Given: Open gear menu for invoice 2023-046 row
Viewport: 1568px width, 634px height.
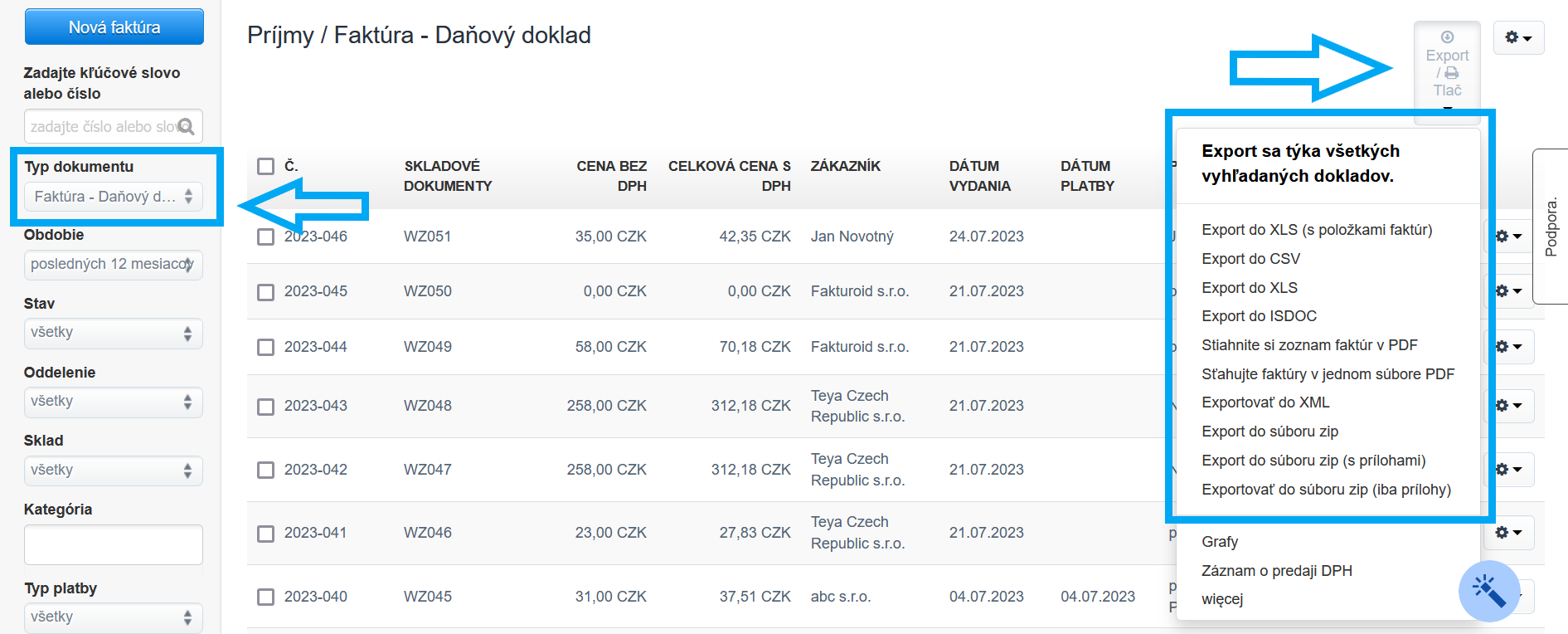Looking at the screenshot, I should [x=1509, y=237].
